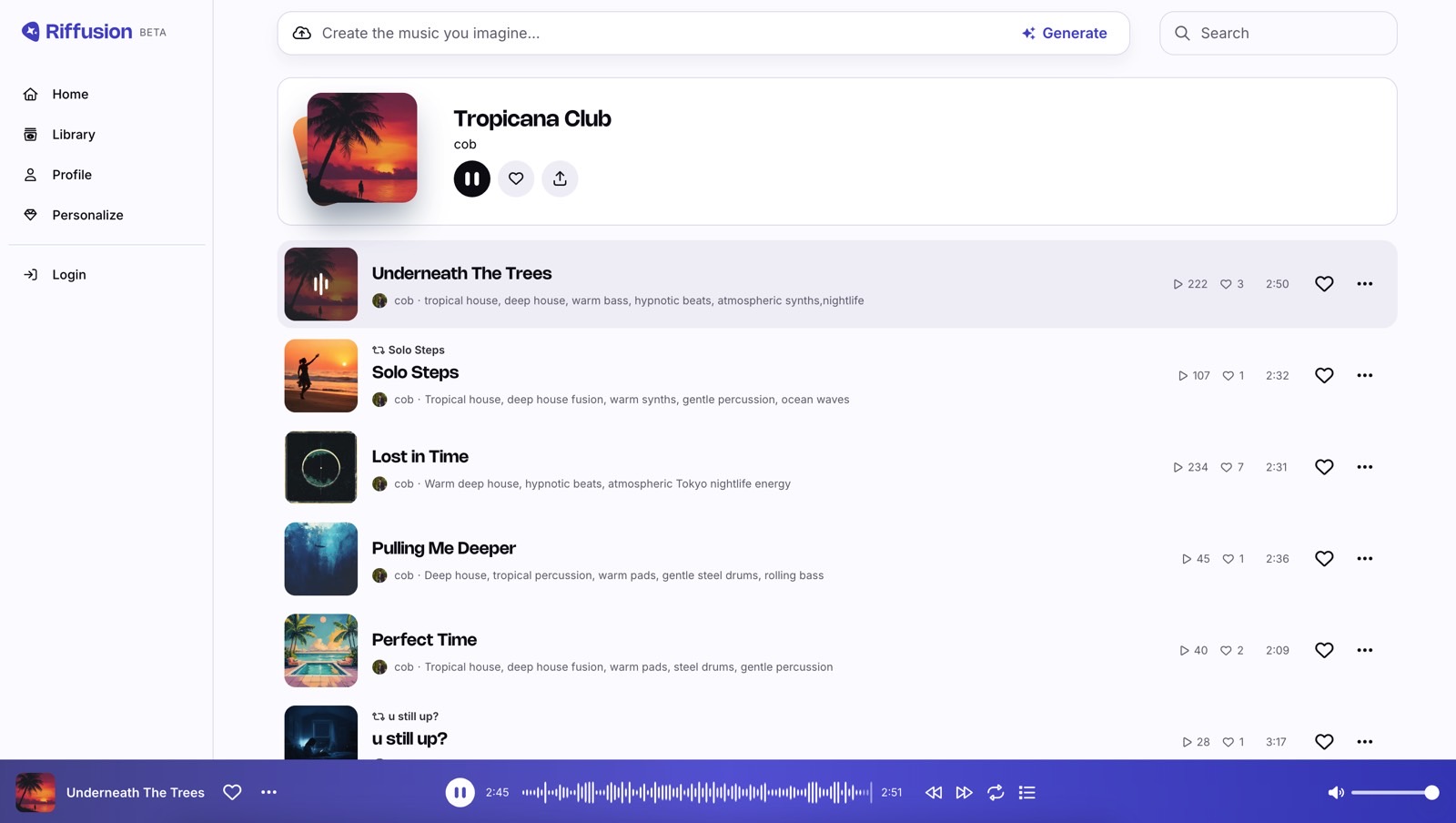This screenshot has height=823, width=1456.
Task: Play Solo Steps via its thumbnail
Action: [x=321, y=376]
